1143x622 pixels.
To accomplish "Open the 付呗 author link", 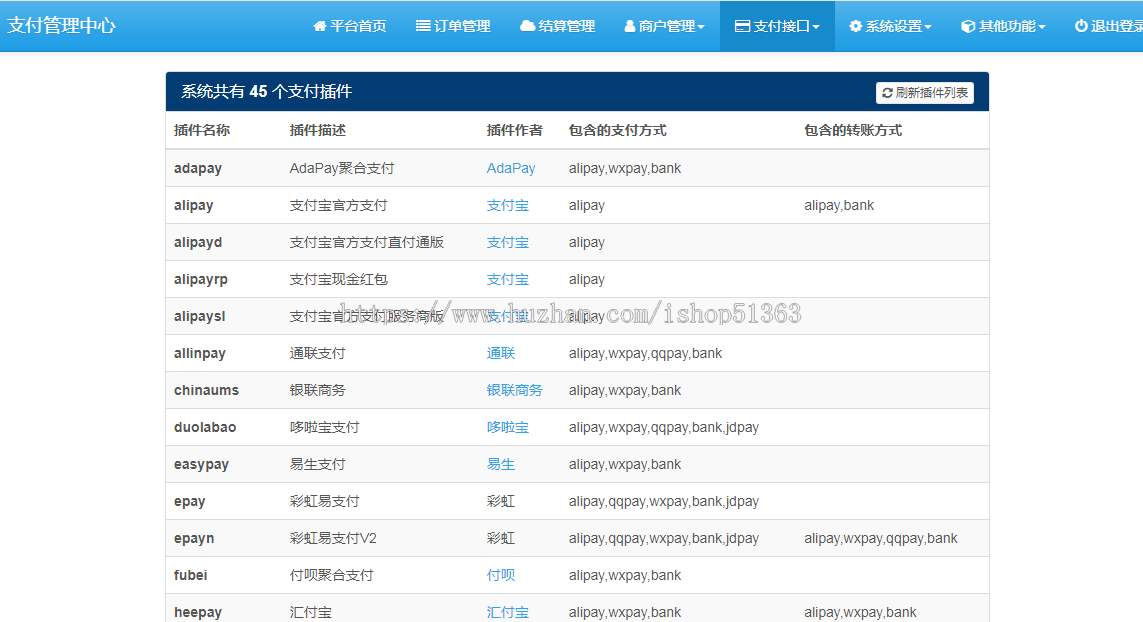I will pos(500,575).
